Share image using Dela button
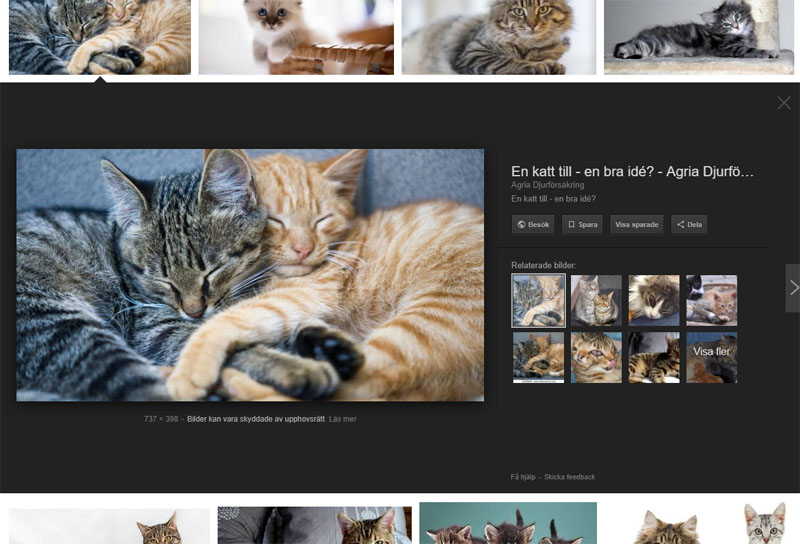Image resolution: width=800 pixels, height=544 pixels. coord(689,225)
